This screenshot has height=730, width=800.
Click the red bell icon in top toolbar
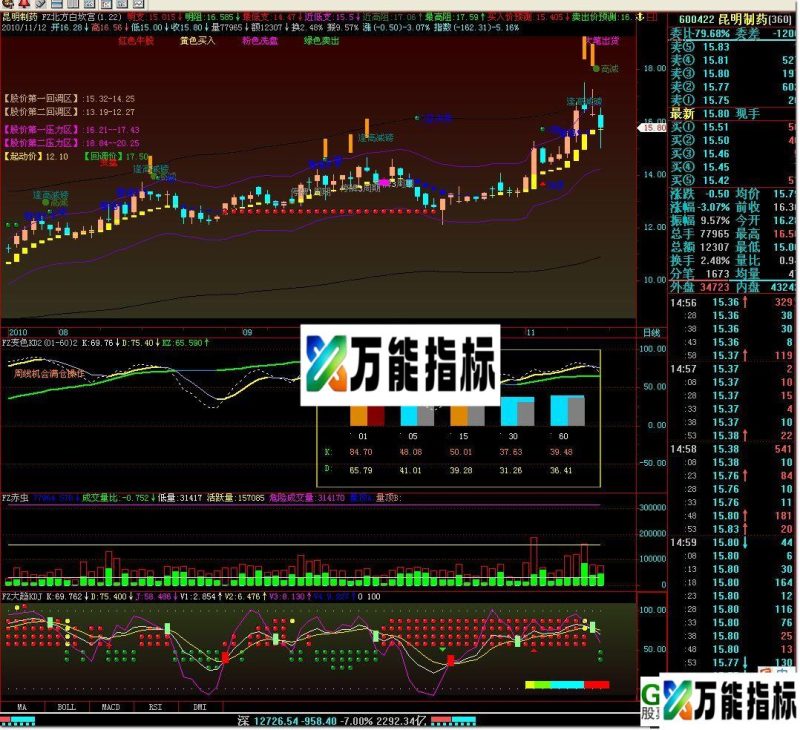(x=23, y=4)
